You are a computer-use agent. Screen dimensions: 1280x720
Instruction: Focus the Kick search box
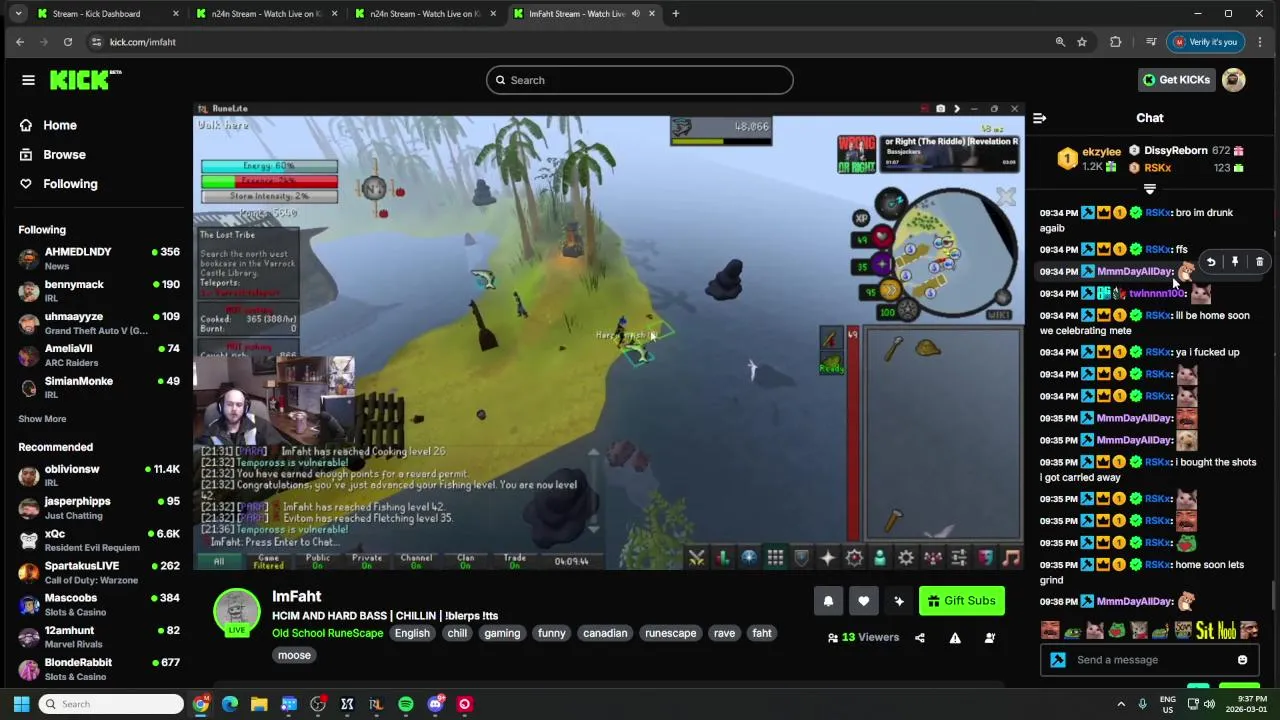pyautogui.click(x=640, y=80)
